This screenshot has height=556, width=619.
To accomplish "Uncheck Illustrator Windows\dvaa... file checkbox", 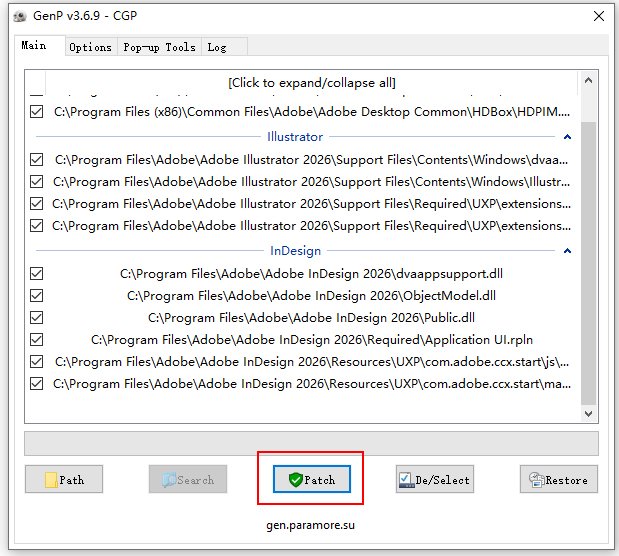I will tap(37, 160).
